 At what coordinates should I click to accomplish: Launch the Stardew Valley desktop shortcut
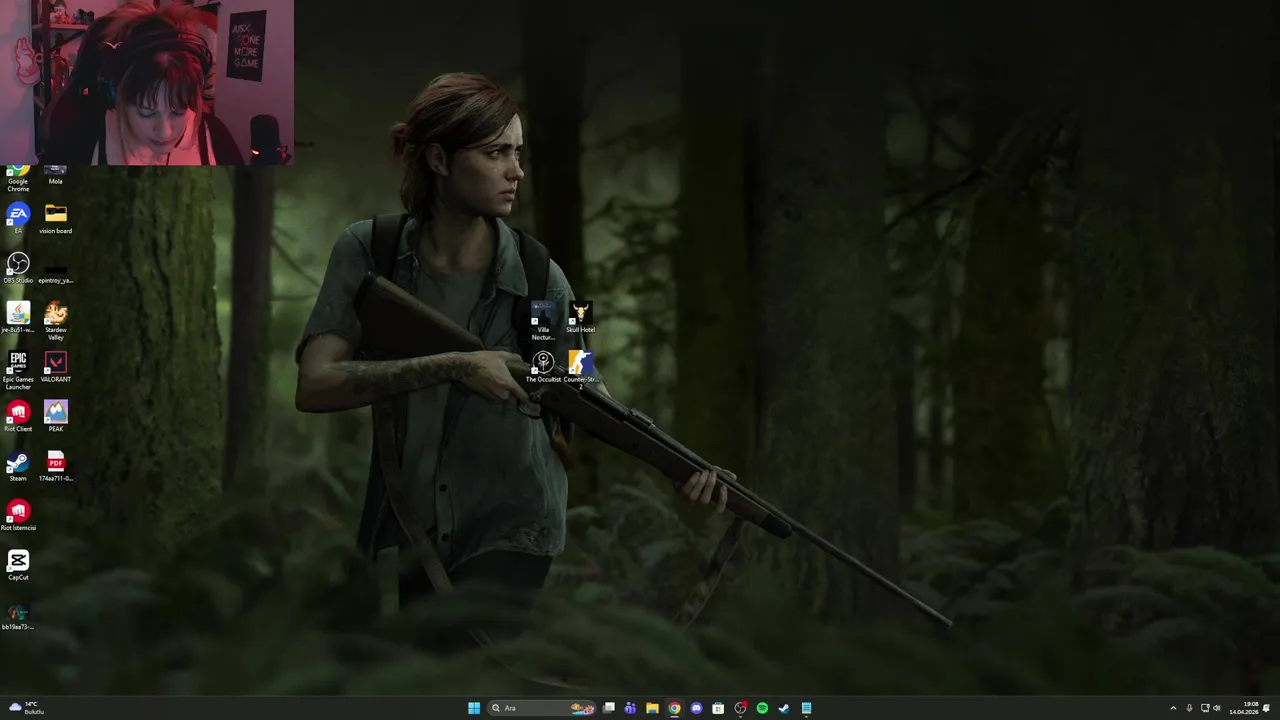(x=55, y=322)
